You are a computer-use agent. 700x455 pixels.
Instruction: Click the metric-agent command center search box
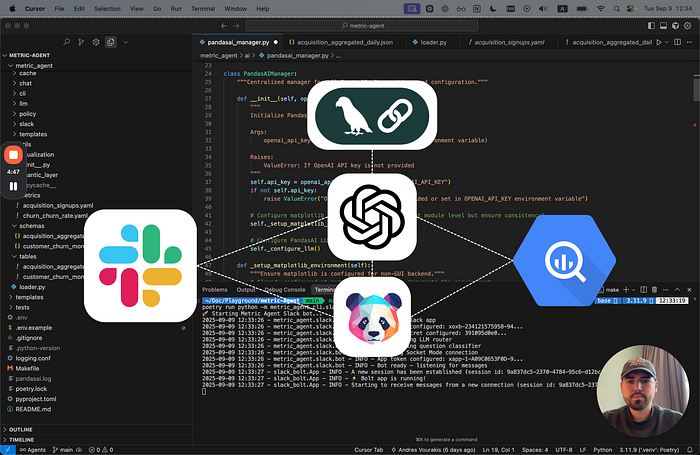click(x=362, y=26)
